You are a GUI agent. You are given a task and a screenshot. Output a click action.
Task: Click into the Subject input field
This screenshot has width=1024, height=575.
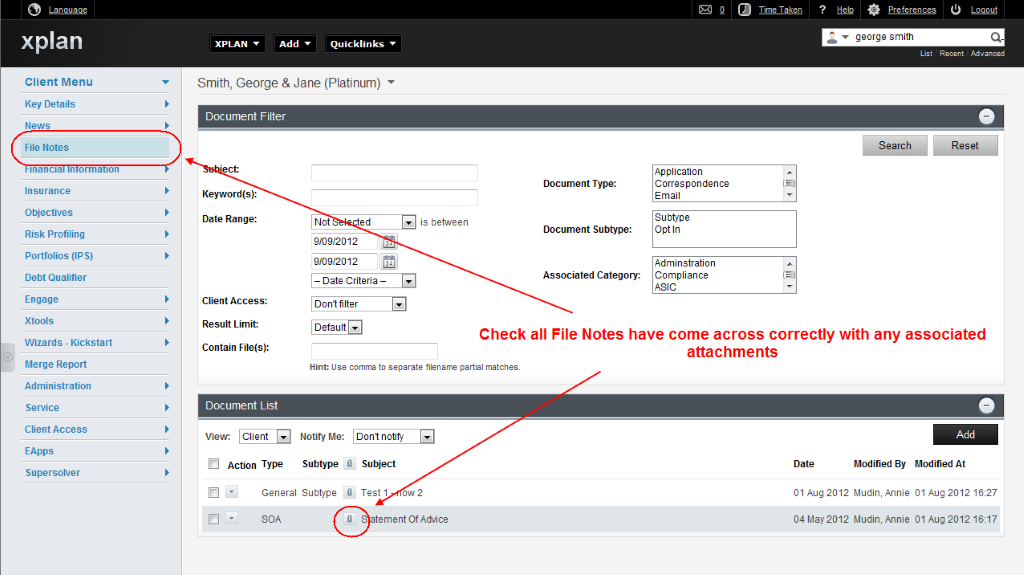click(x=394, y=172)
